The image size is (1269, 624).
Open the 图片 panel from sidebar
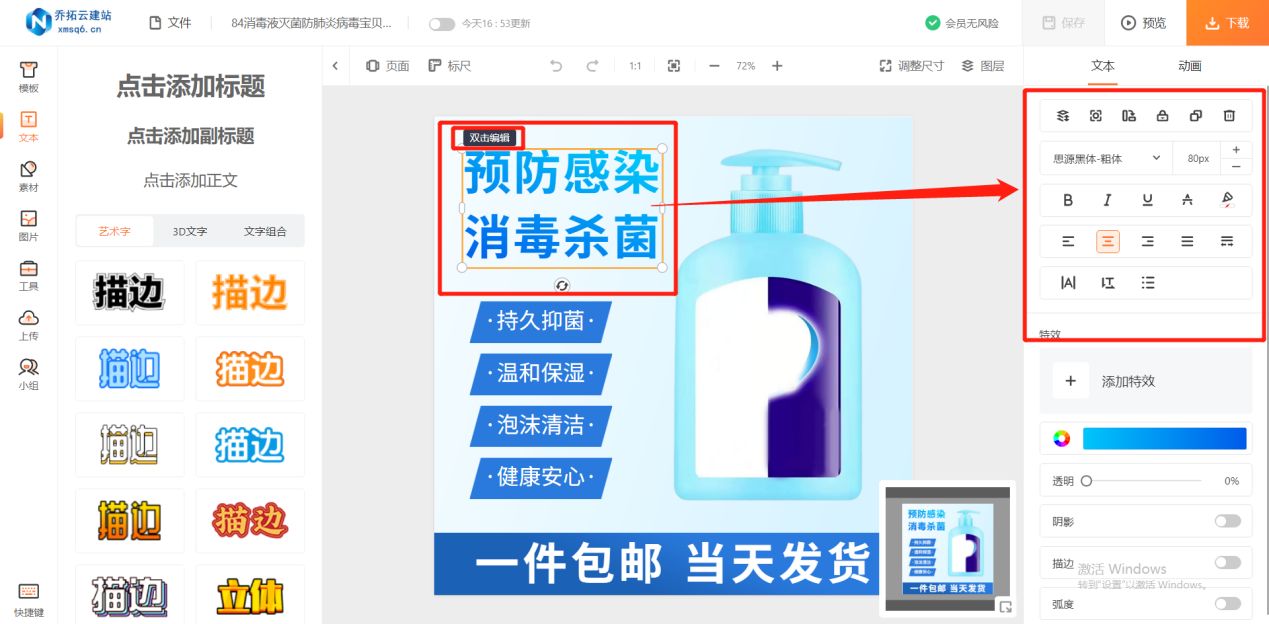pyautogui.click(x=28, y=220)
